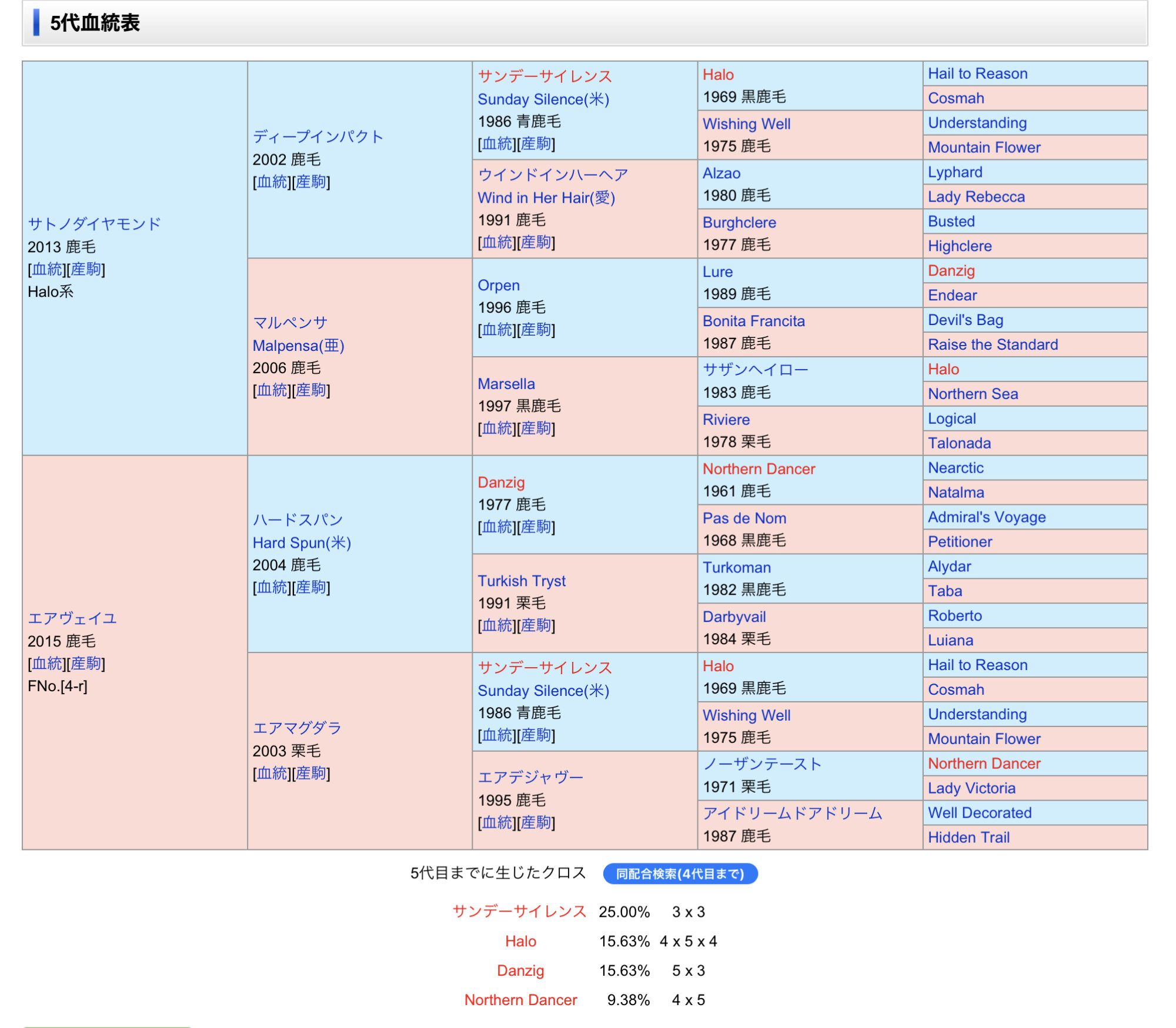Click 血統 link under マルペンサ
This screenshot has width=1176, height=1028.
[272, 390]
